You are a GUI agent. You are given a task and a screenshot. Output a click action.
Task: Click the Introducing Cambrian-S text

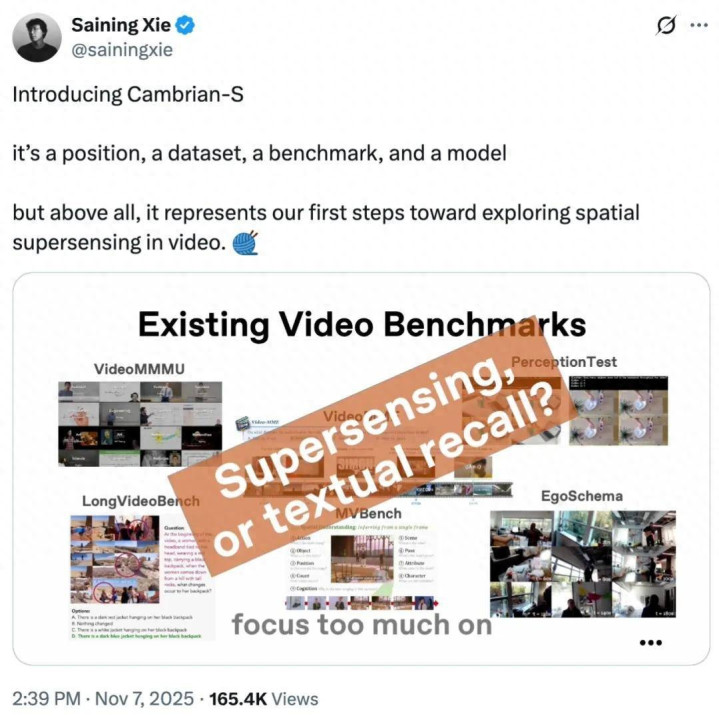click(128, 94)
